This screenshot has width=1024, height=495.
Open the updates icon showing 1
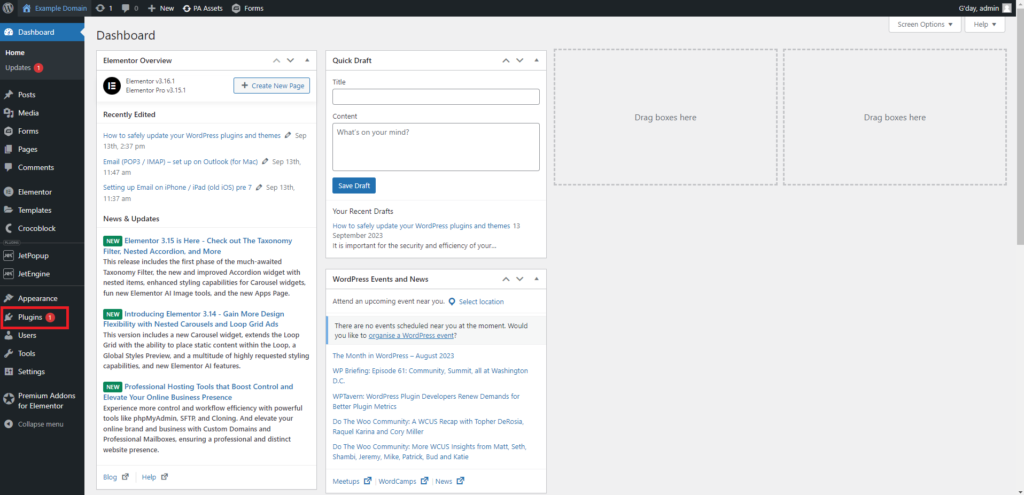(x=104, y=8)
